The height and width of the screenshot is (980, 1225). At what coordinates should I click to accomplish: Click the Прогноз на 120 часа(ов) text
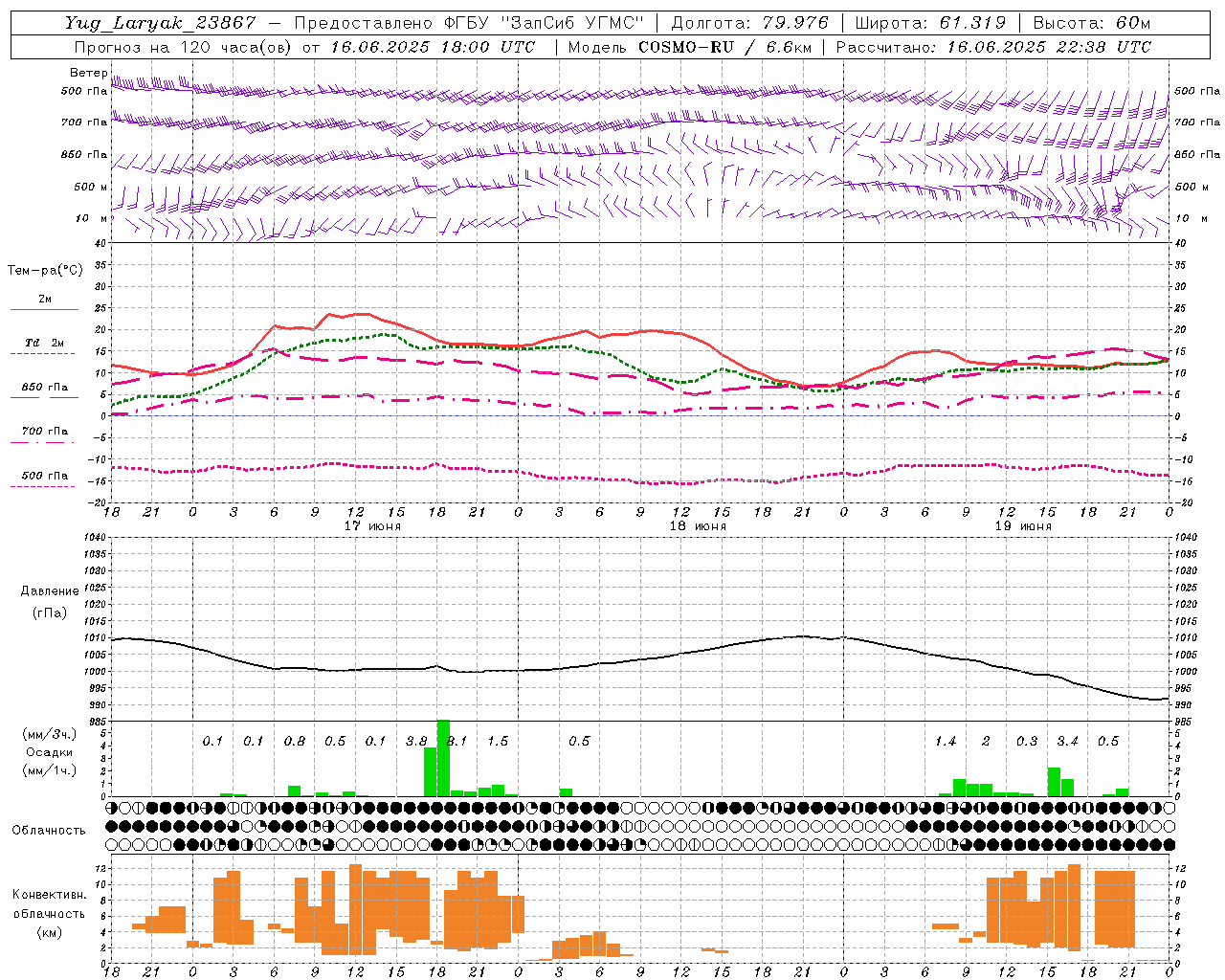[184, 47]
